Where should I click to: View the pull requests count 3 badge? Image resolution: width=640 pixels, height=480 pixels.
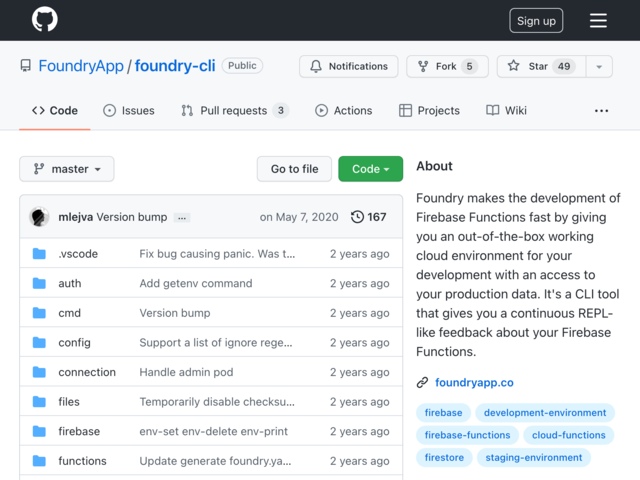pyautogui.click(x=280, y=111)
